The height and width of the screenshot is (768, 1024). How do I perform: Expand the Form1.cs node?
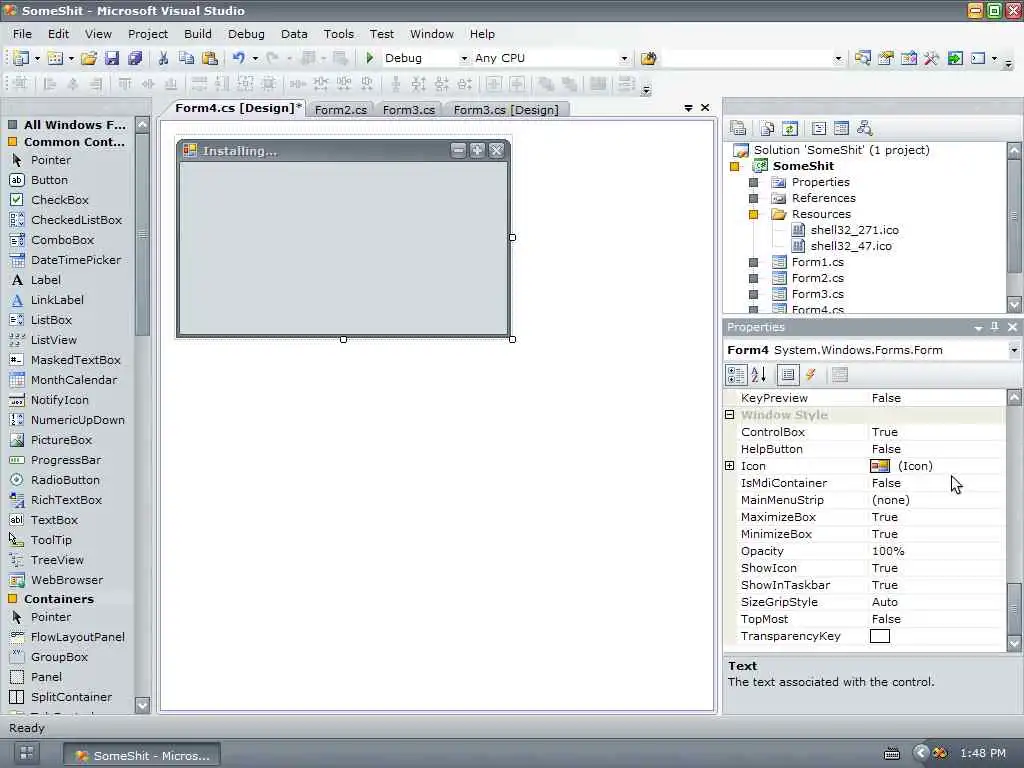tap(753, 262)
